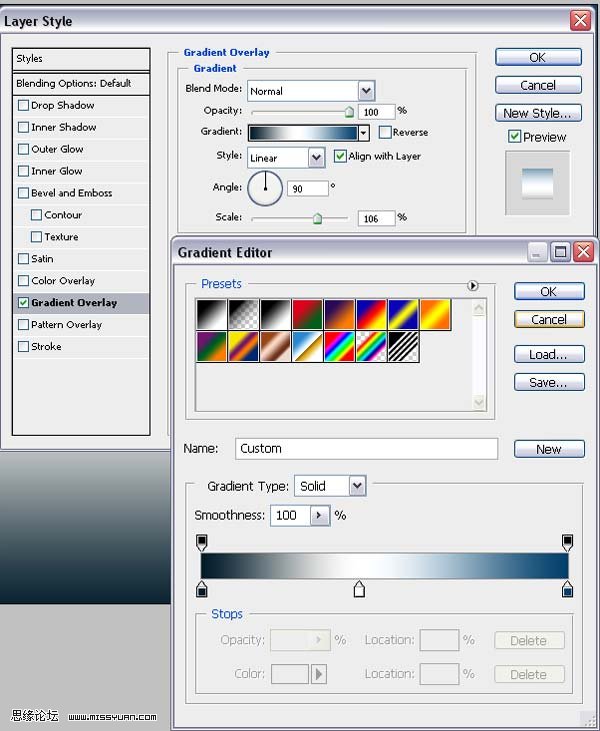600x731 pixels.
Task: Click the presets scrollbar down arrow
Action: click(479, 402)
